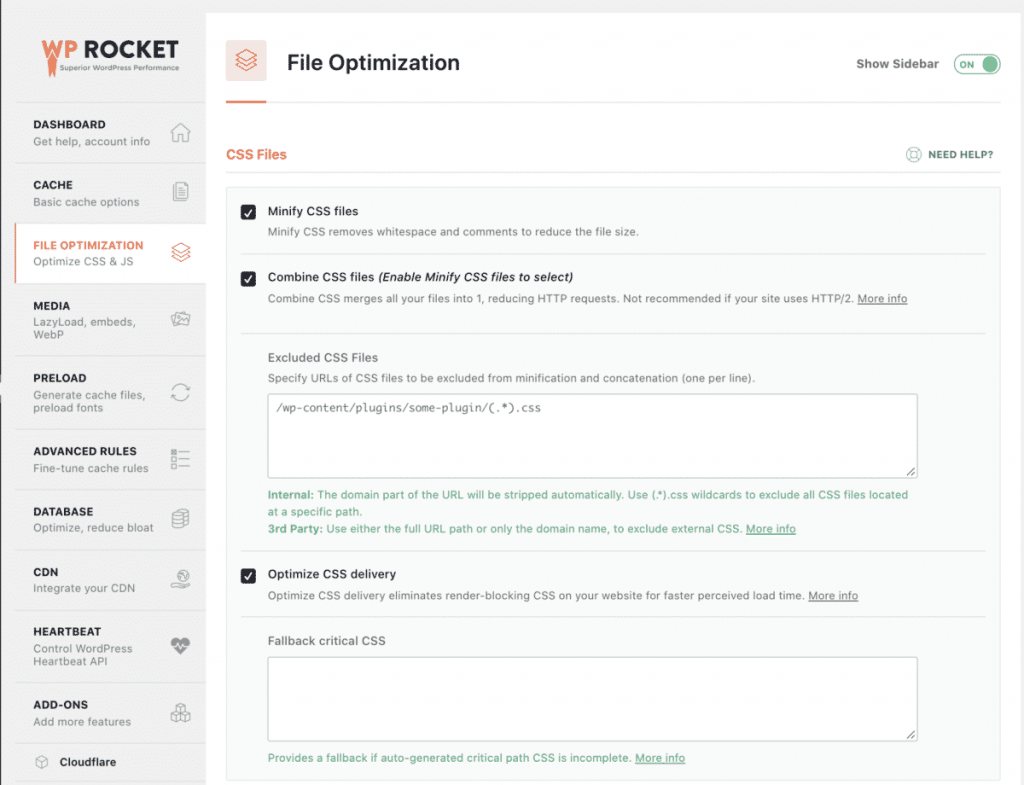Open More info for 3rd Party exclusions
The height and width of the screenshot is (785, 1024).
click(771, 528)
